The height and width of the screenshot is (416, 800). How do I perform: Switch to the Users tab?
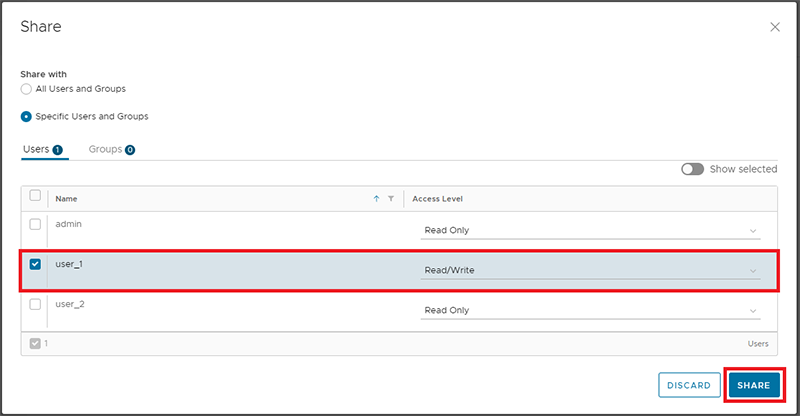click(x=43, y=149)
